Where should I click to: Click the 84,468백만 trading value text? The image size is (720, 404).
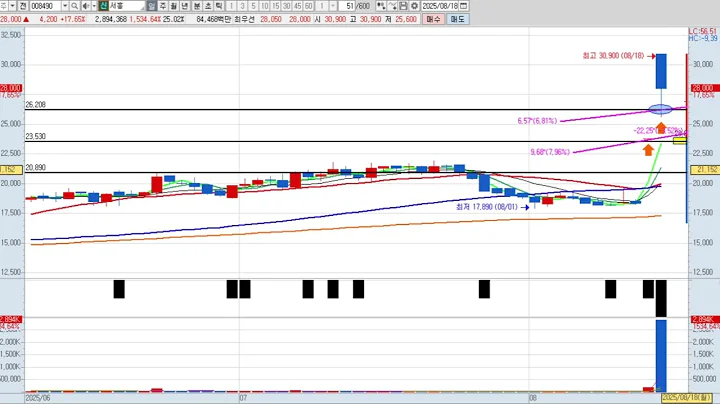pyautogui.click(x=213, y=19)
